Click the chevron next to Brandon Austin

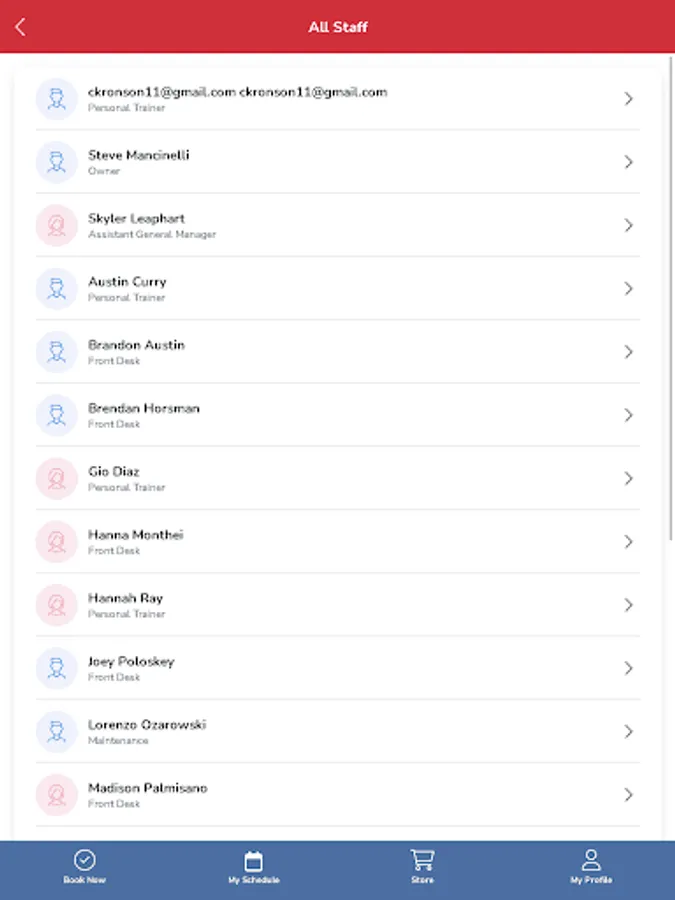pos(628,352)
